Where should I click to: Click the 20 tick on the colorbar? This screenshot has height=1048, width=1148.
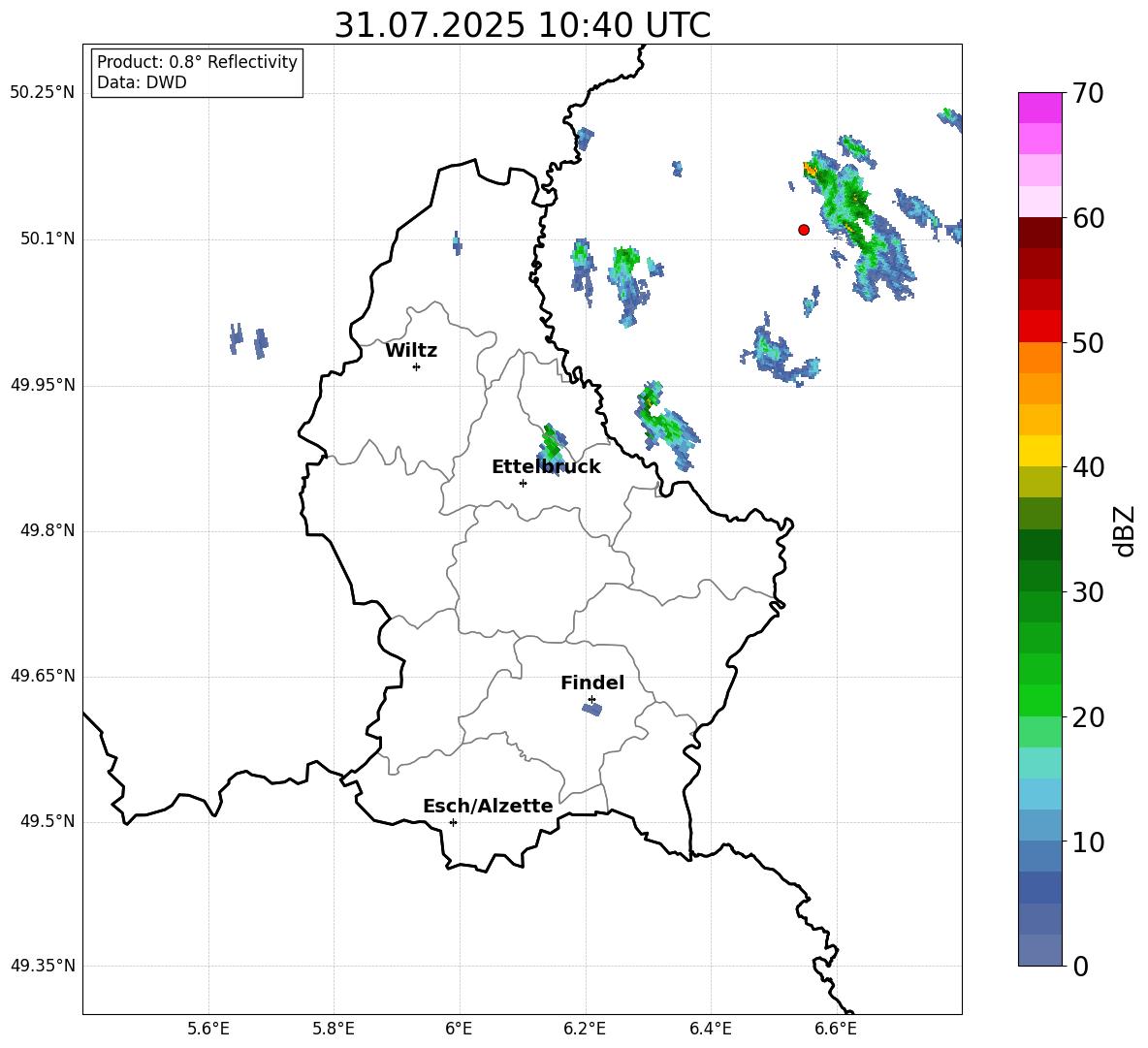[1088, 717]
